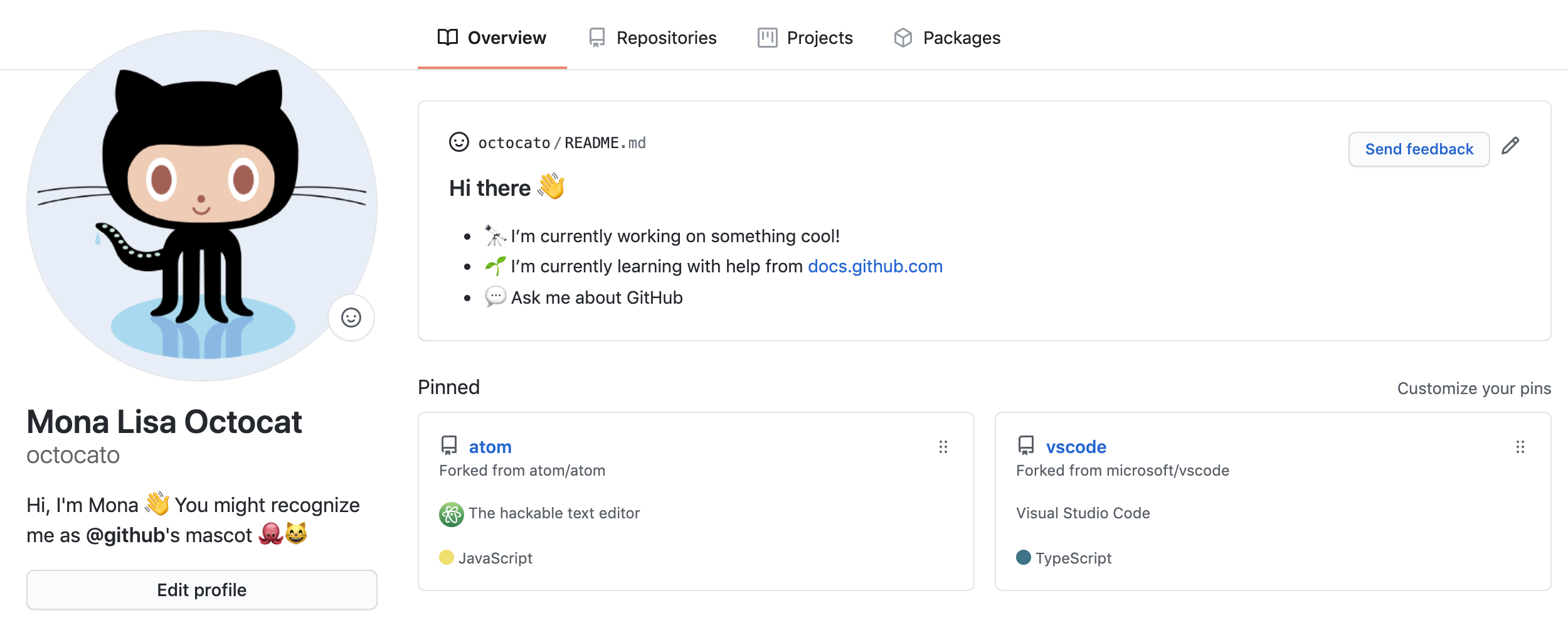Select the book icon on the Overview tab
This screenshot has width=1568, height=620.
point(447,37)
